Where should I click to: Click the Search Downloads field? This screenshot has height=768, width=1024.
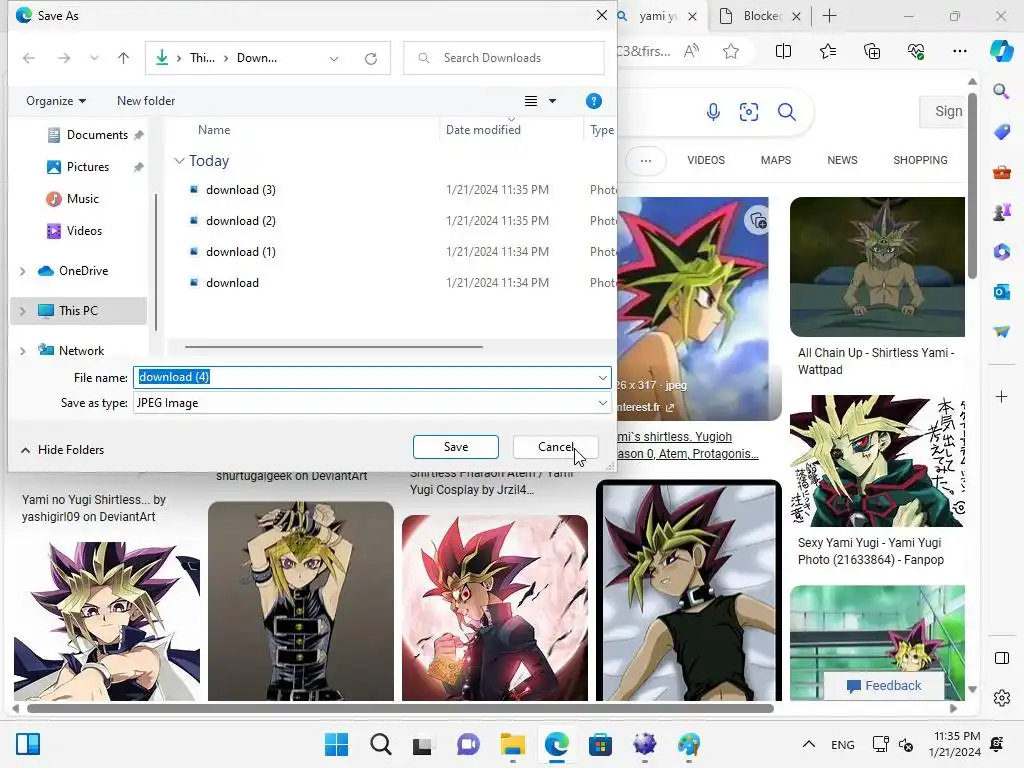(504, 57)
